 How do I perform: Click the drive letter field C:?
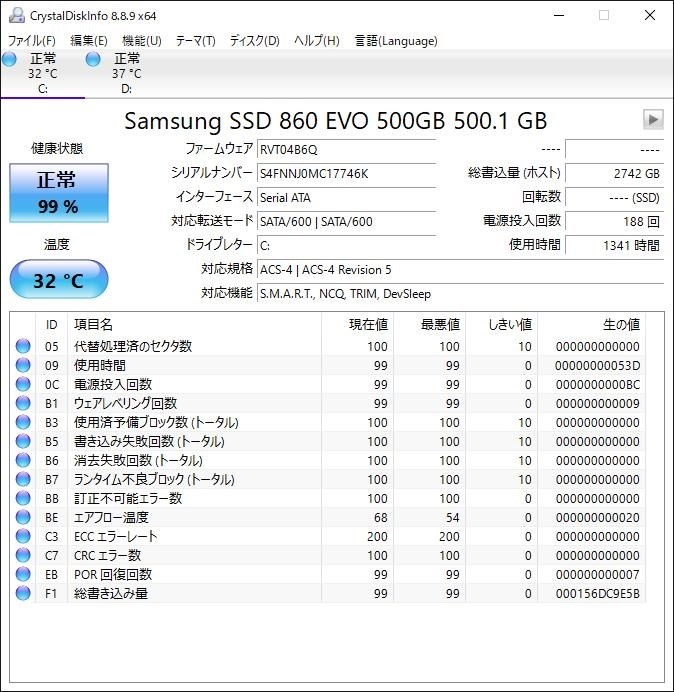(346, 245)
